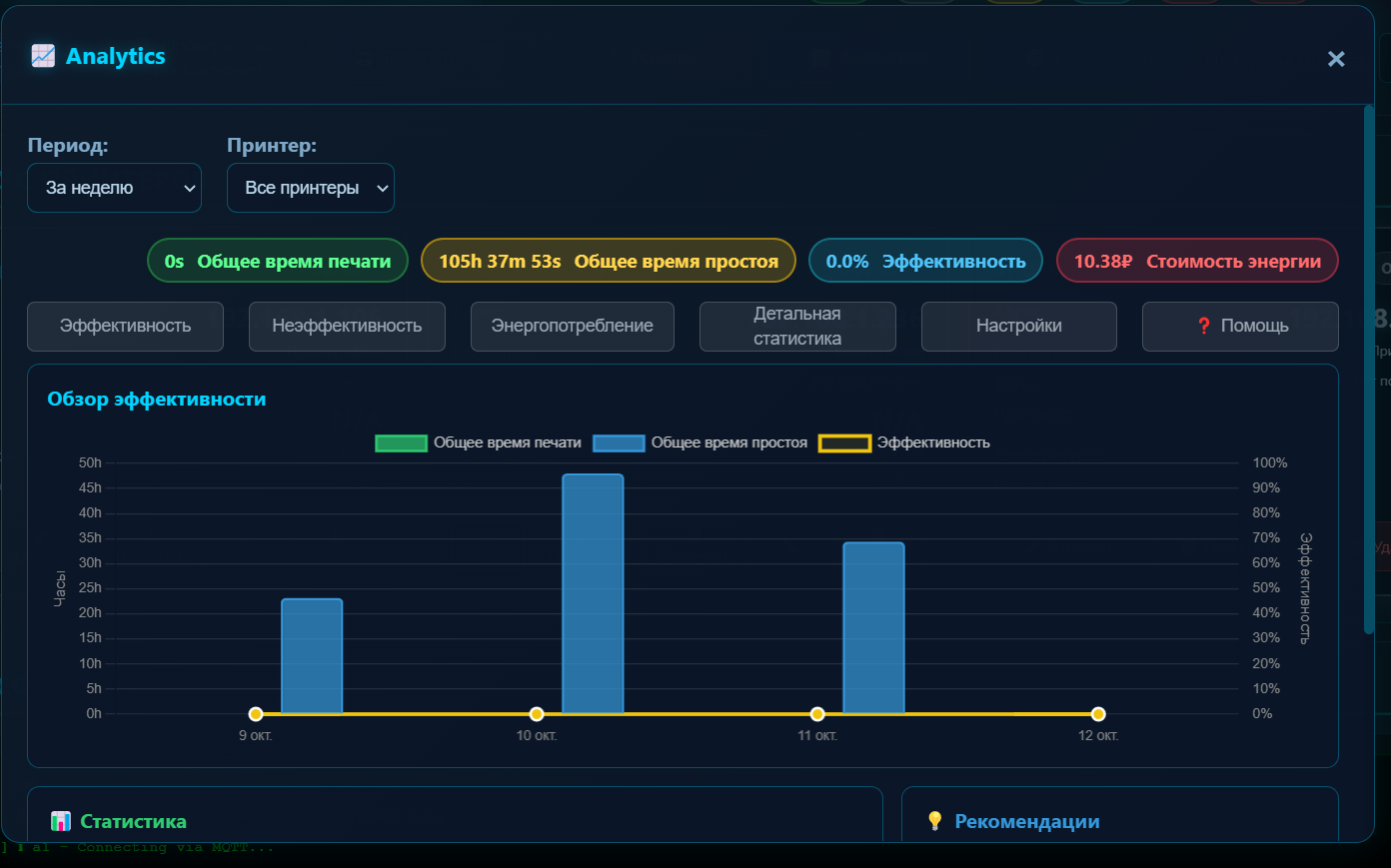Viewport: 1391px width, 868px height.
Task: Click the Неэффективность button
Action: tap(347, 326)
